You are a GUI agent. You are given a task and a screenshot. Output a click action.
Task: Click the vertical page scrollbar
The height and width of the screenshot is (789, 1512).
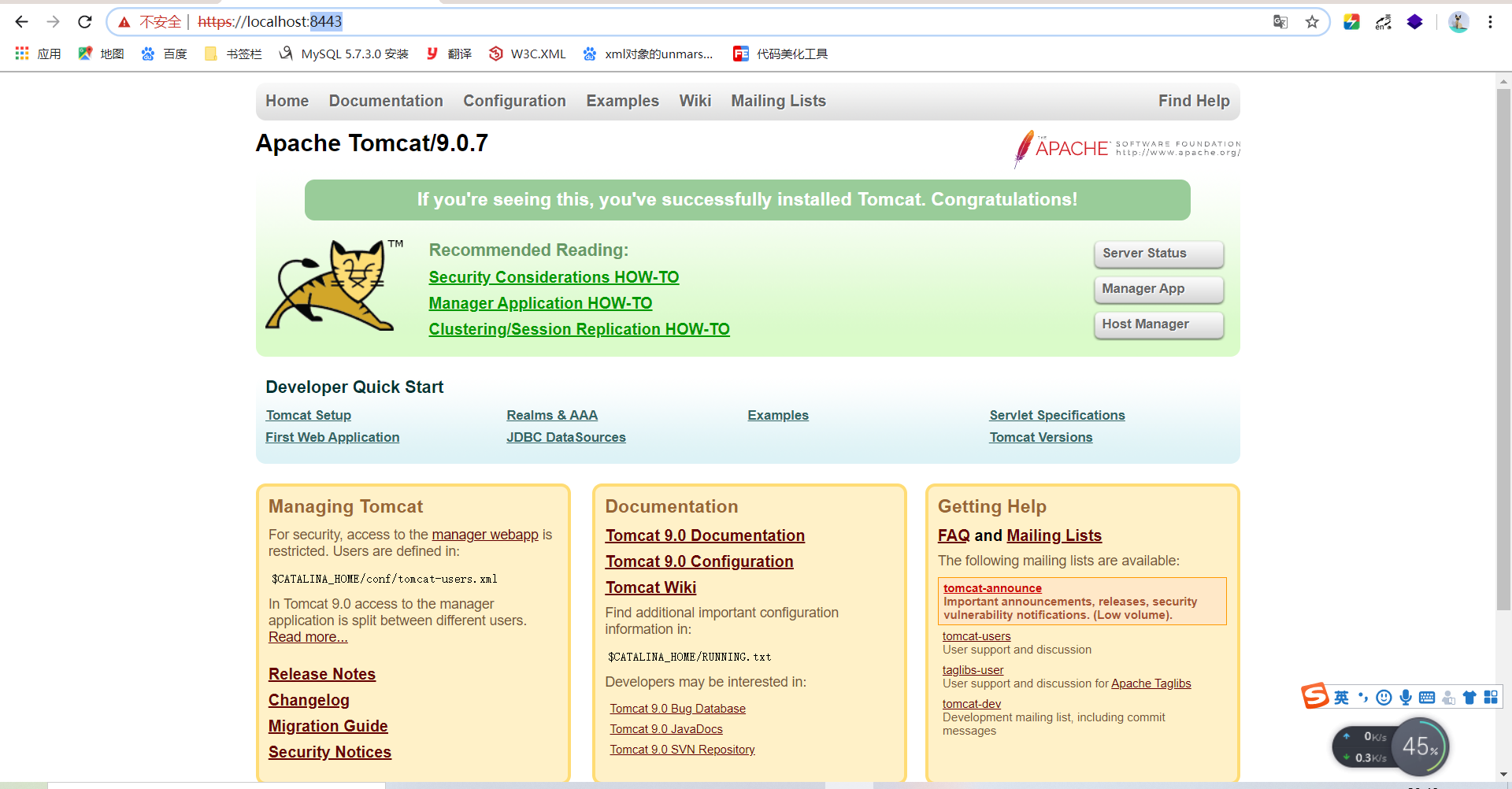[1503, 350]
